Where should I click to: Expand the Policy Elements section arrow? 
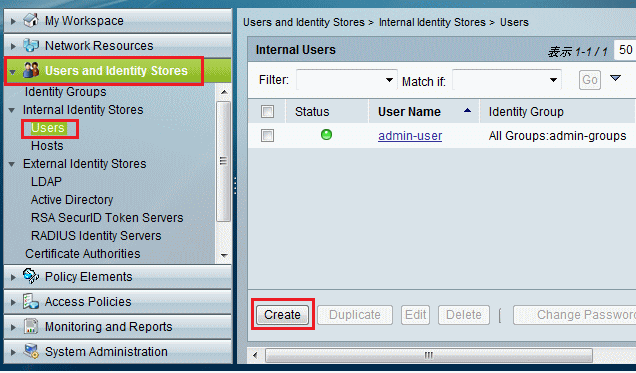point(13,277)
